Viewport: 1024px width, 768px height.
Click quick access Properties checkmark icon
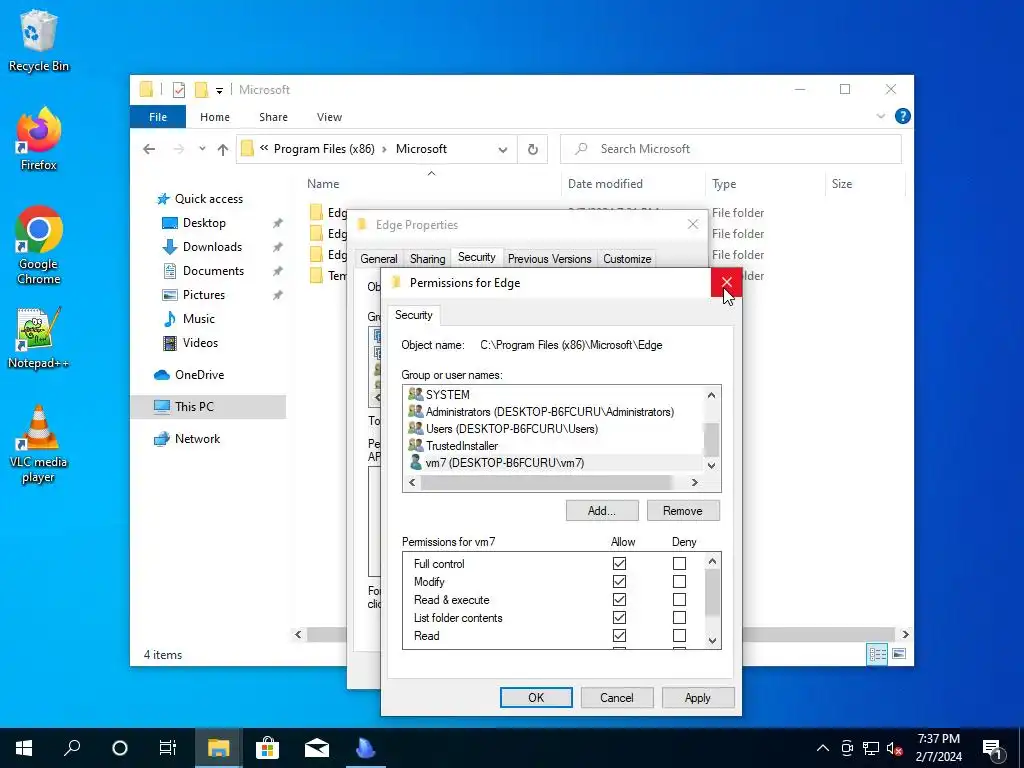click(x=179, y=90)
